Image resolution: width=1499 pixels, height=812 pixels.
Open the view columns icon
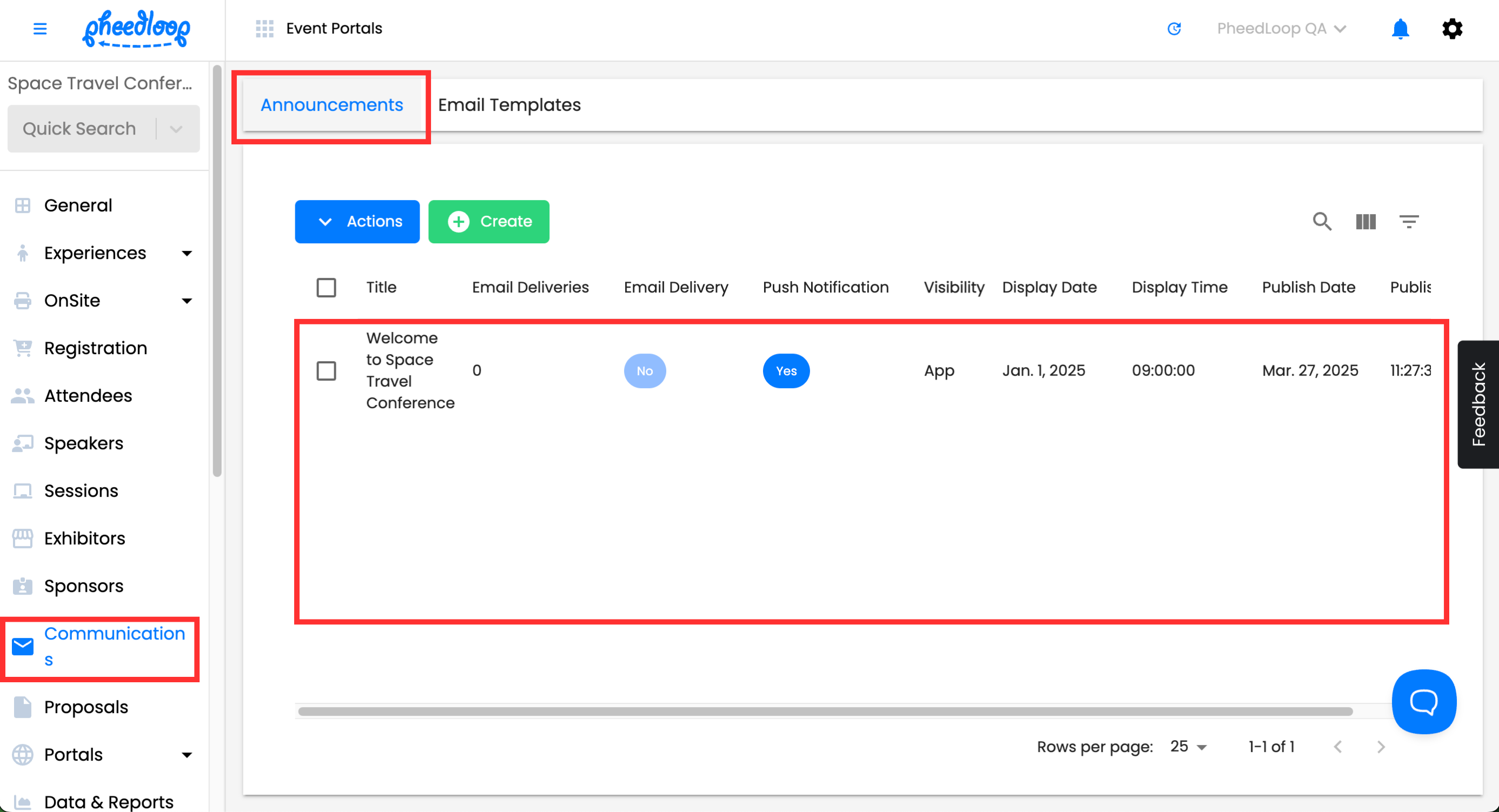click(1365, 222)
